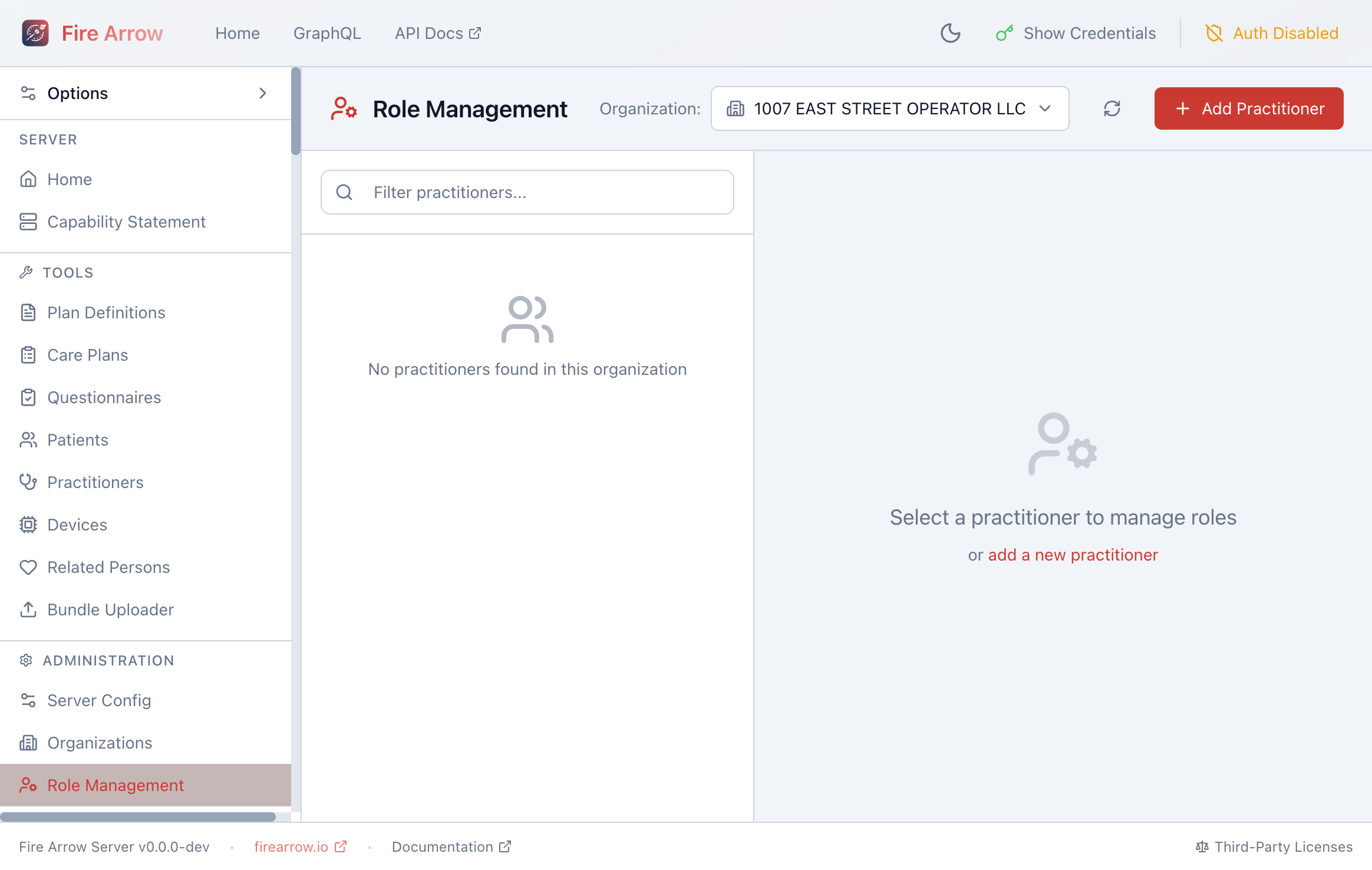Click the add a new practitioner link
The image size is (1372, 870).
point(1073,555)
